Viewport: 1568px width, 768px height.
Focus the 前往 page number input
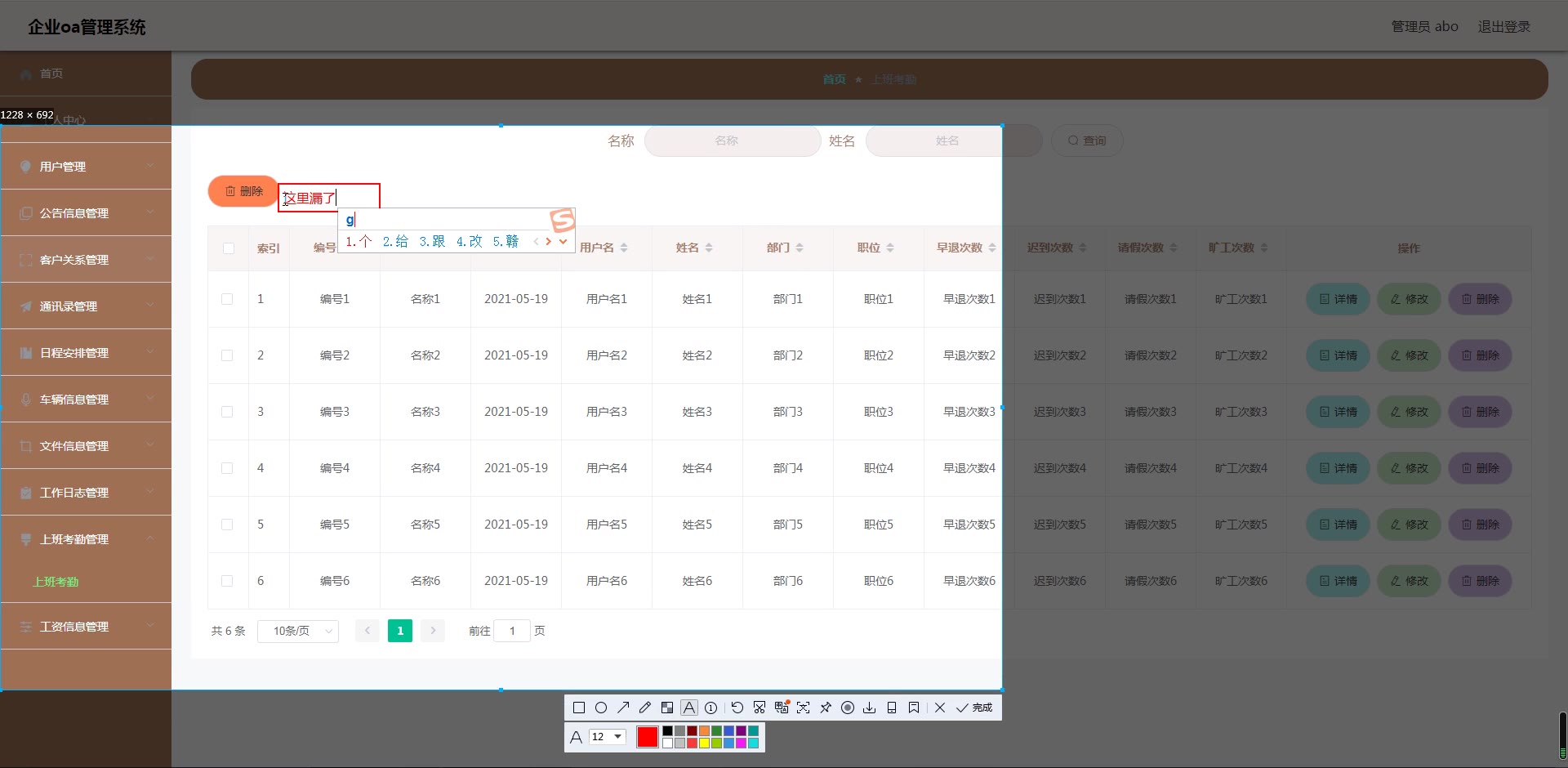(x=512, y=631)
